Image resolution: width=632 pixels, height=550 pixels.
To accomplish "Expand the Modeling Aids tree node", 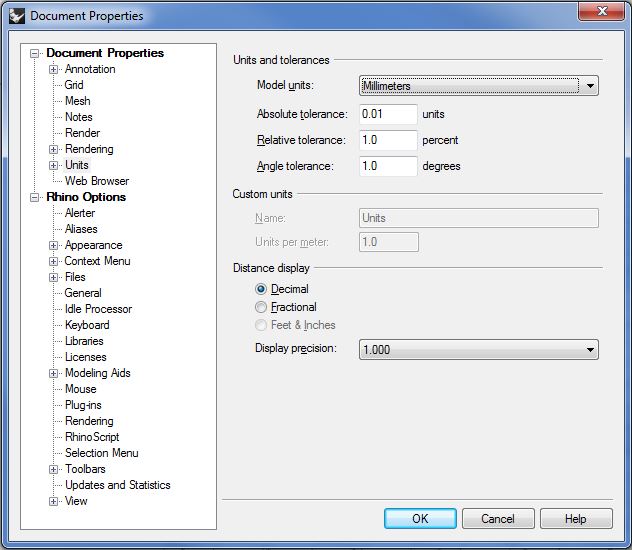I will (53, 373).
